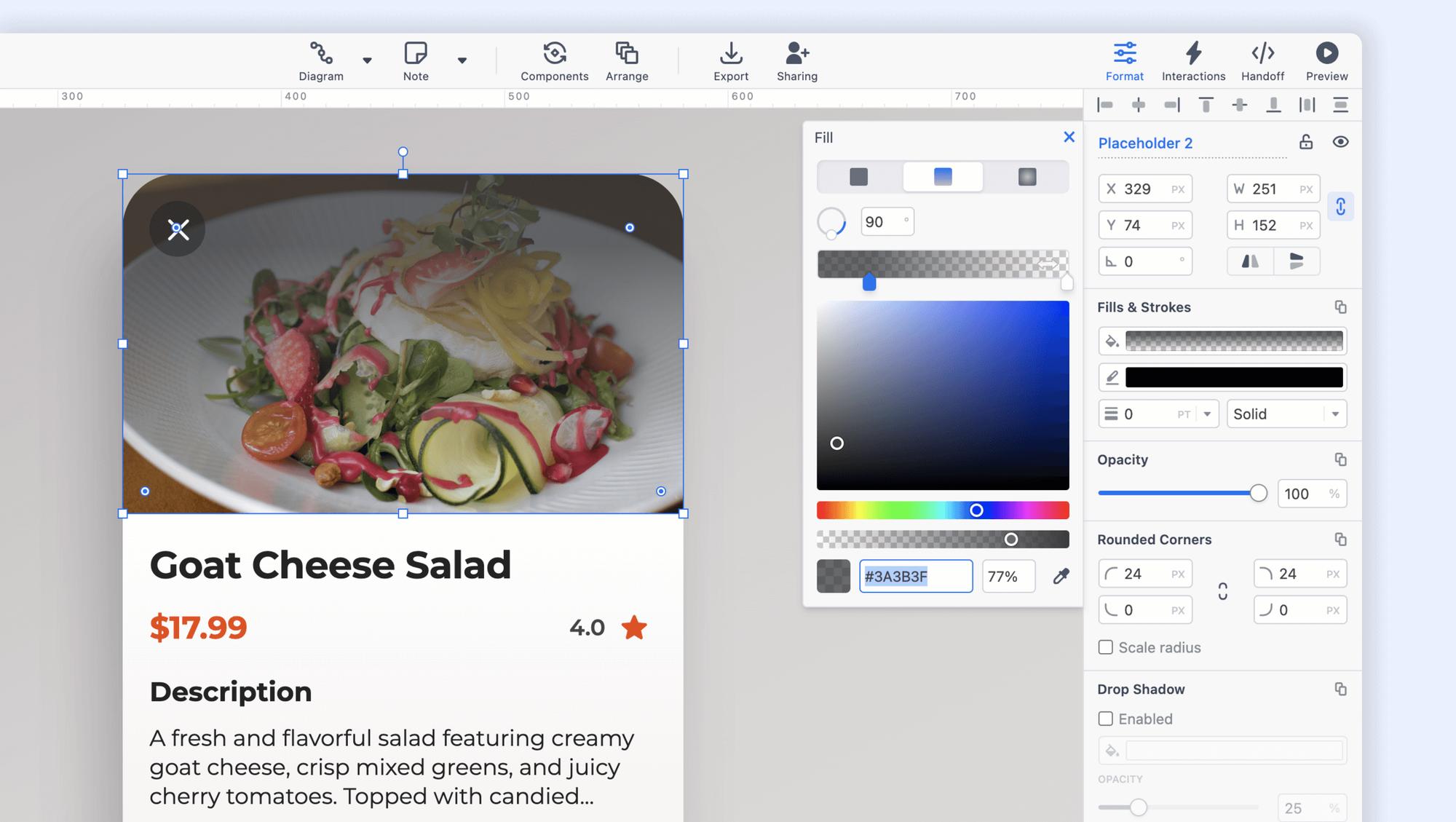The width and height of the screenshot is (1456, 822).
Task: Align selected element to the left edge
Action: [1106, 104]
